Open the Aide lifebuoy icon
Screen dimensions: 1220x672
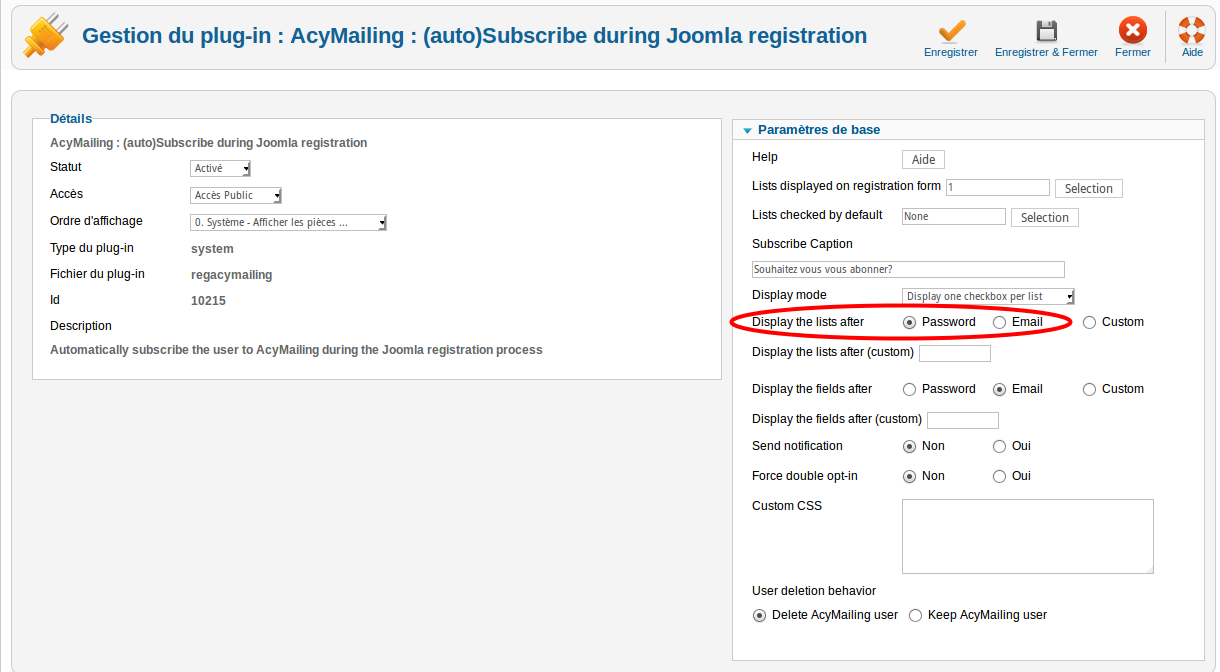[1192, 30]
